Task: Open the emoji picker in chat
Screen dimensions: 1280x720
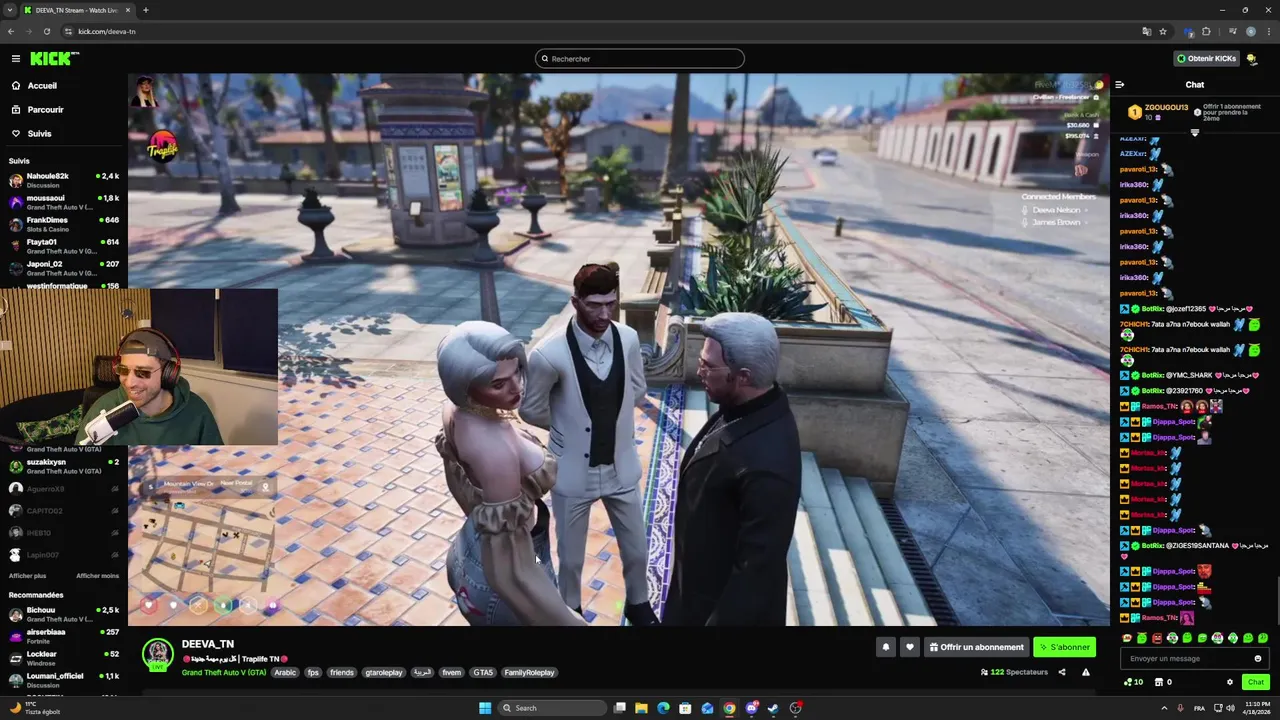Action: [1258, 659]
